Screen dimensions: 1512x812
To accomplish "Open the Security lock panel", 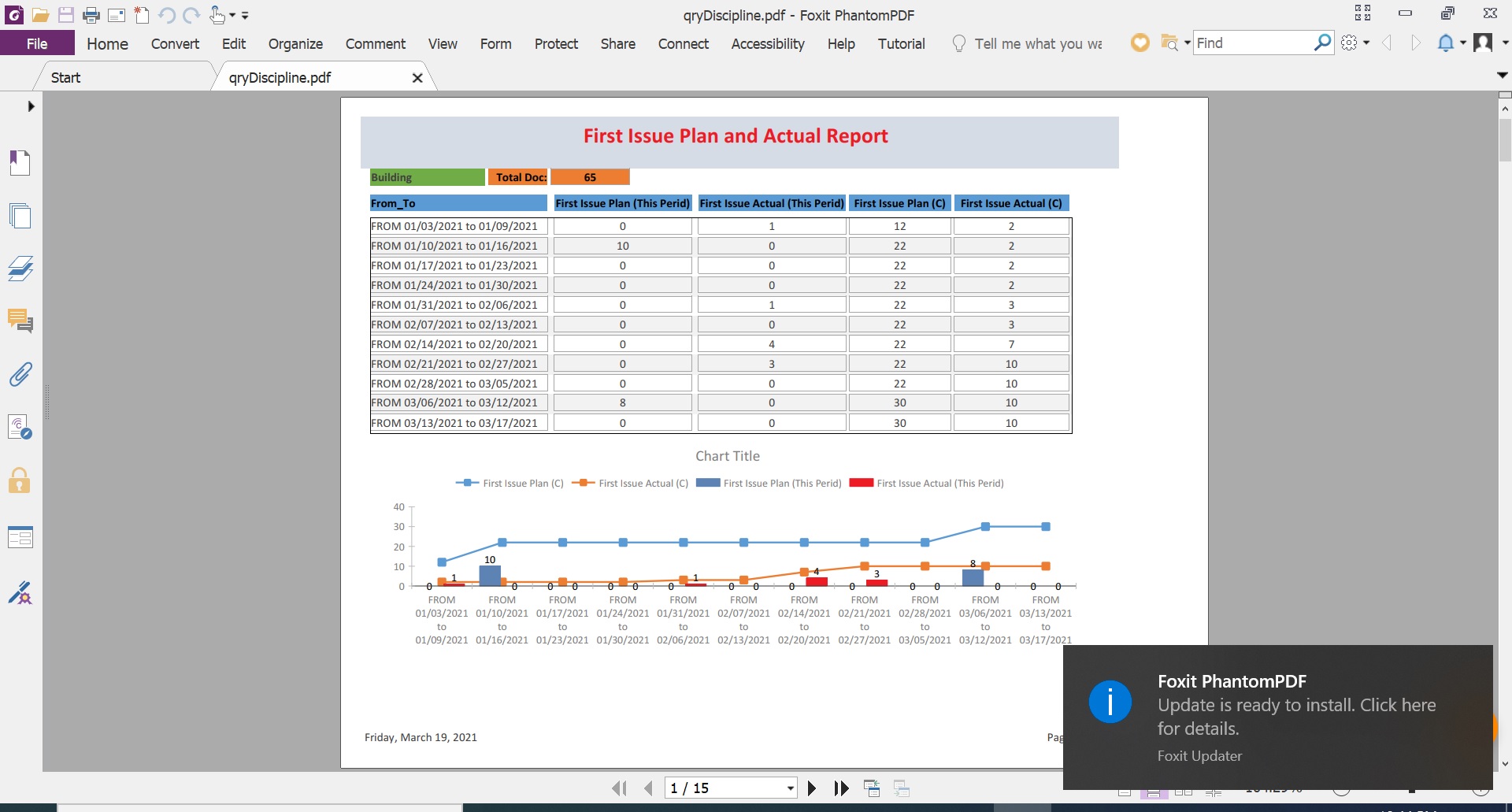I will (x=20, y=480).
